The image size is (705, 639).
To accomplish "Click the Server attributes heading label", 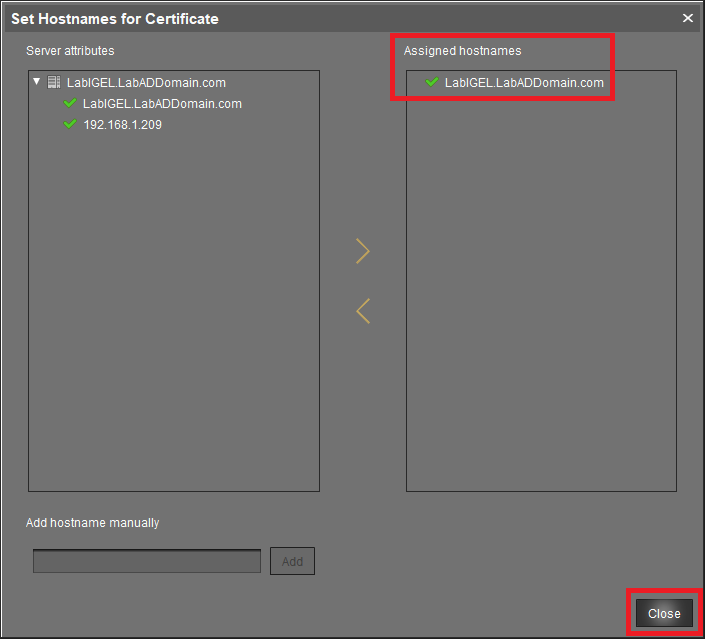I will coord(70,51).
